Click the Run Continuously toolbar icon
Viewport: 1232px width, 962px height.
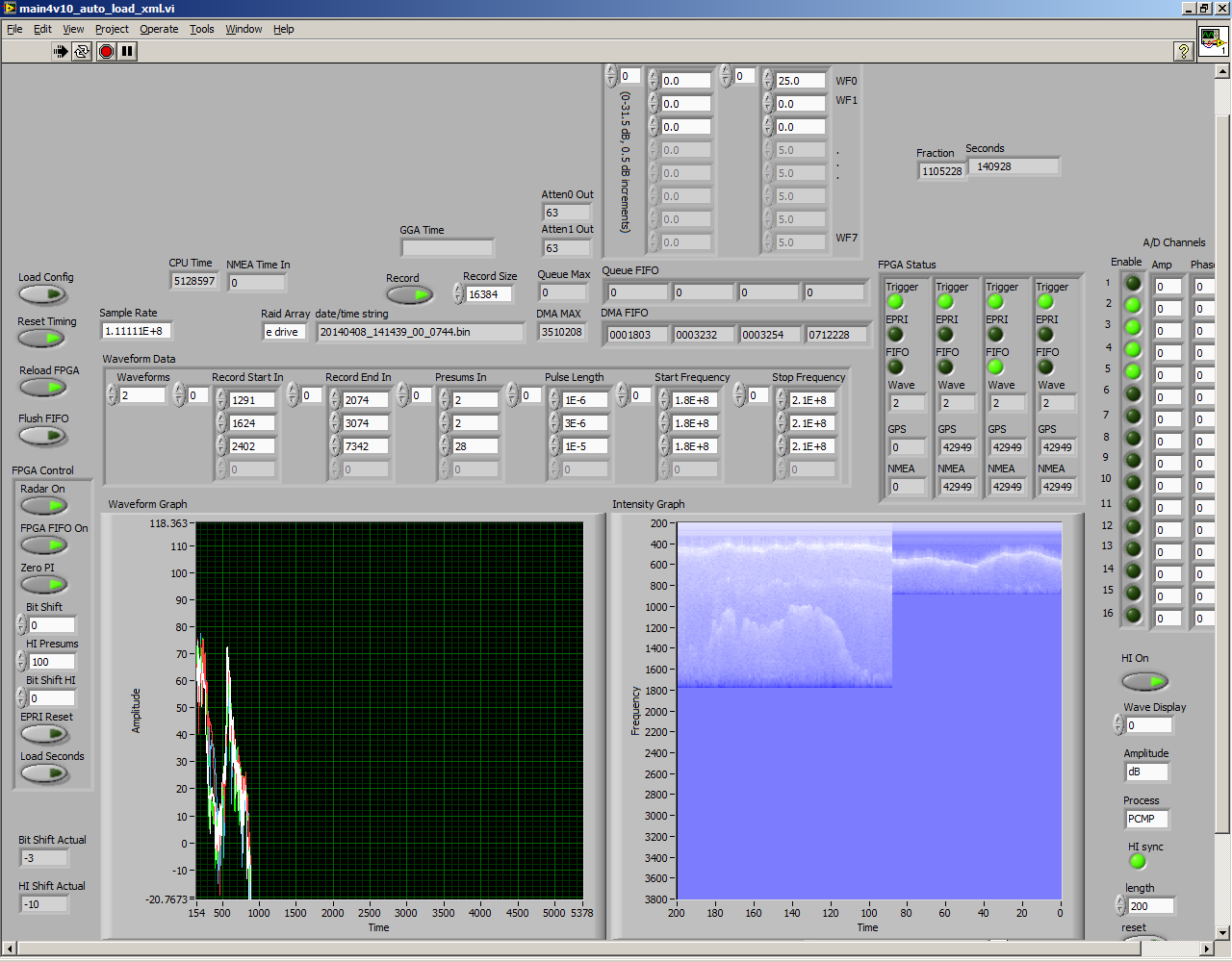[82, 52]
